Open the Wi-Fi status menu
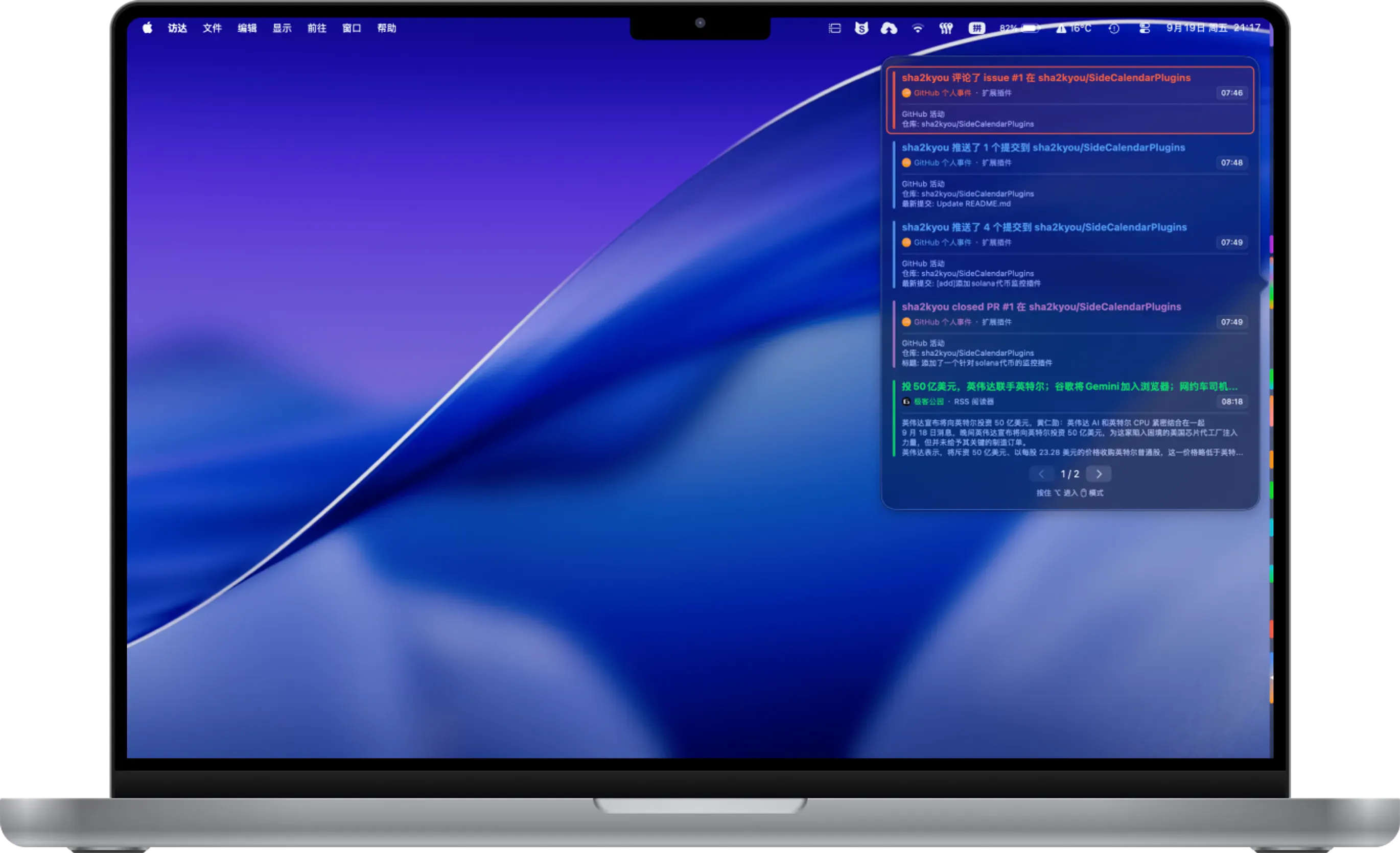 tap(918, 28)
